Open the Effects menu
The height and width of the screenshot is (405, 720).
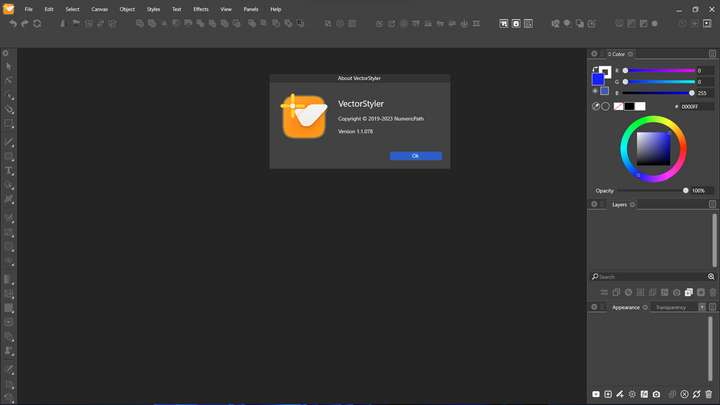pyautogui.click(x=201, y=9)
